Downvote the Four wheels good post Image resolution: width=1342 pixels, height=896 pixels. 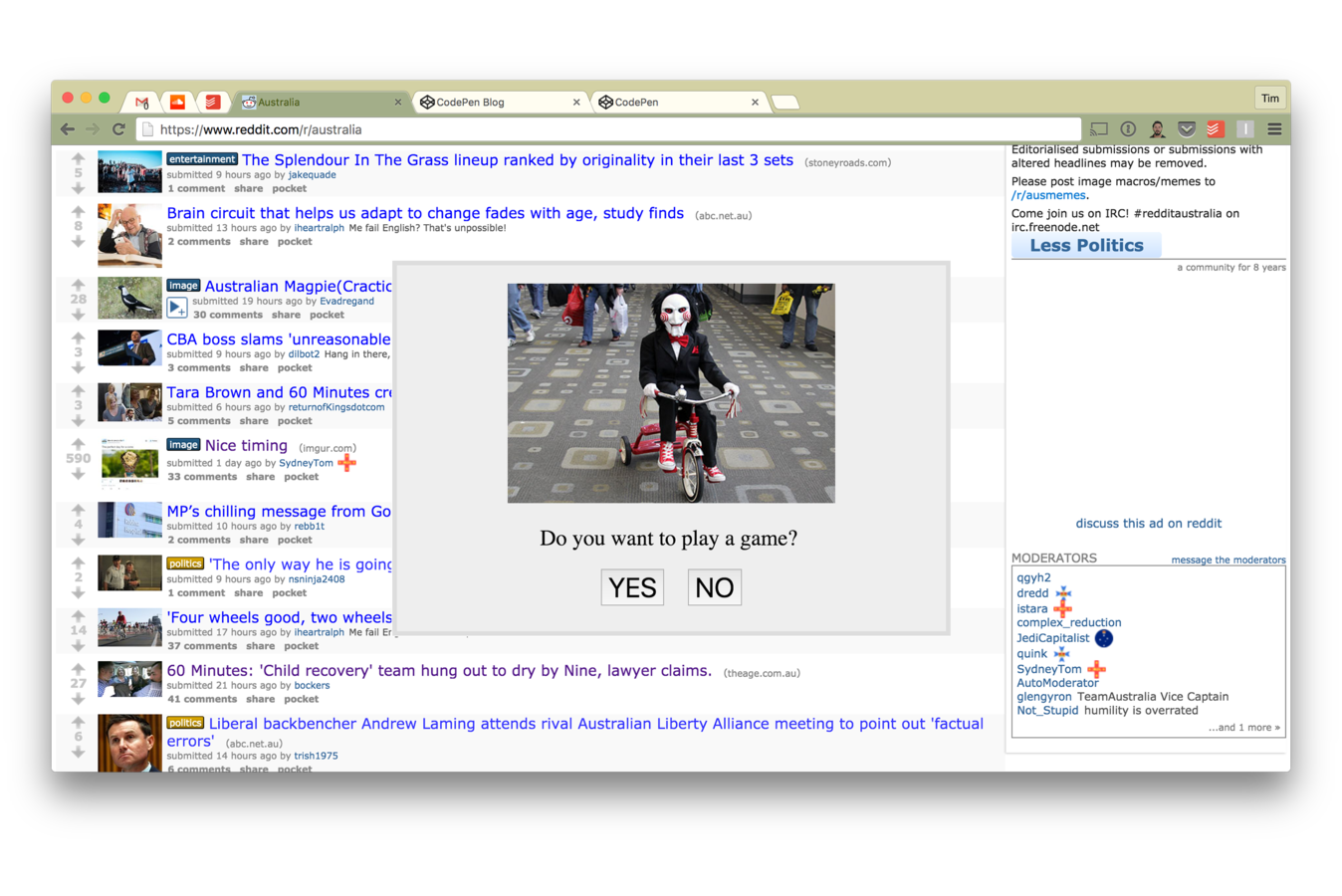(78, 645)
